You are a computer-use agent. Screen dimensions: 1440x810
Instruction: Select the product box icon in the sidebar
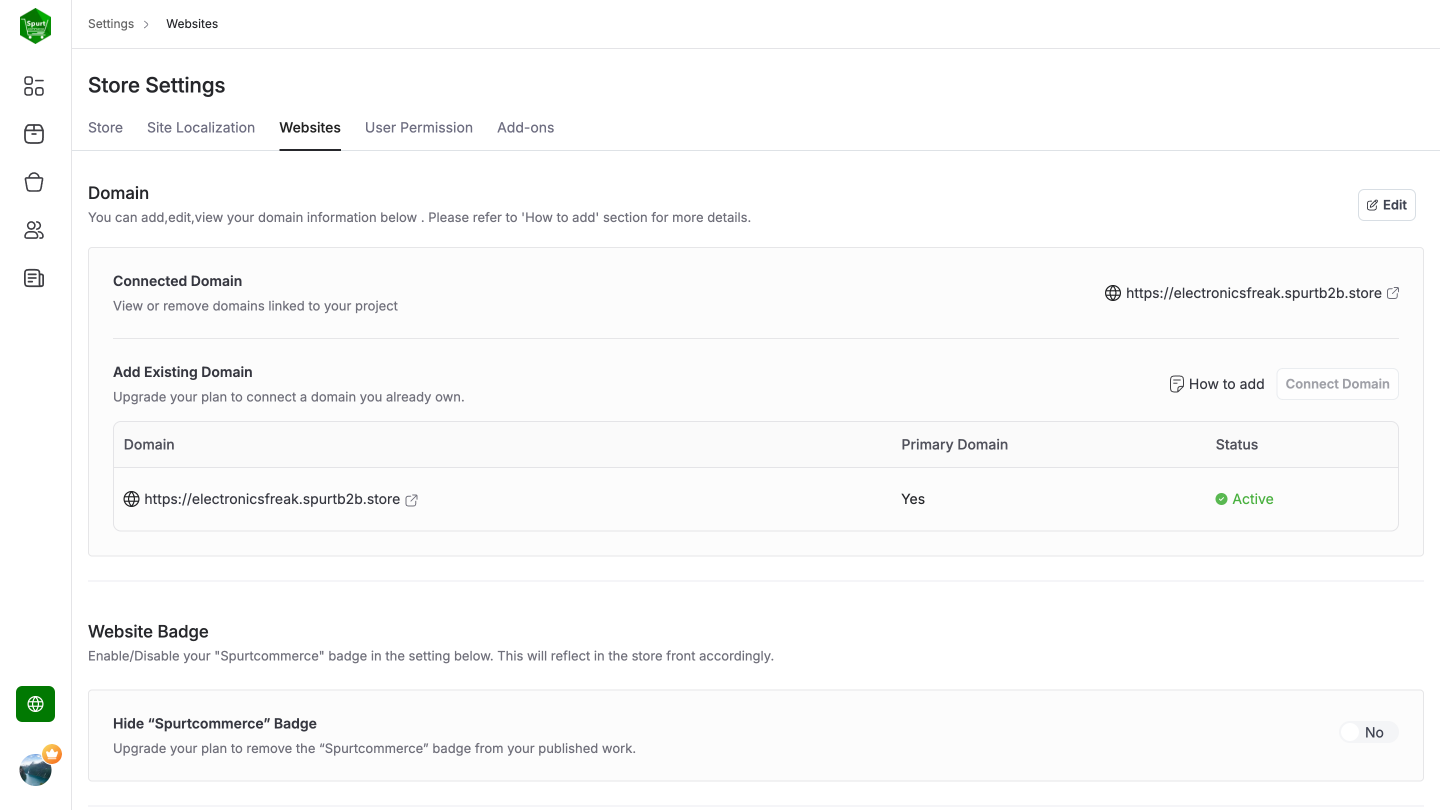point(33,134)
